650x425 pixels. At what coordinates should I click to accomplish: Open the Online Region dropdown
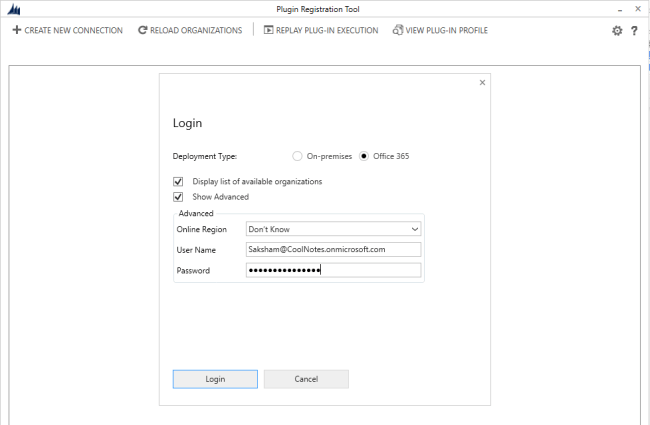tap(333, 229)
